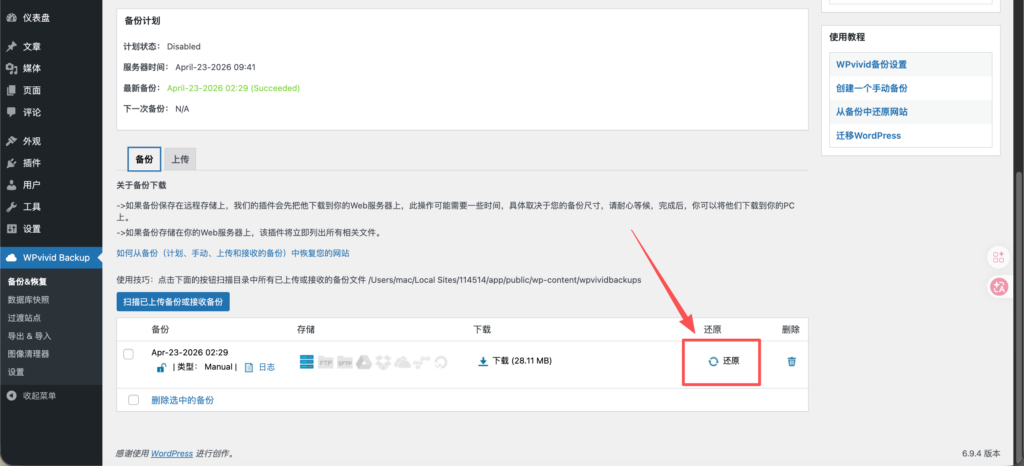Click the 文章 menu label

(32, 47)
